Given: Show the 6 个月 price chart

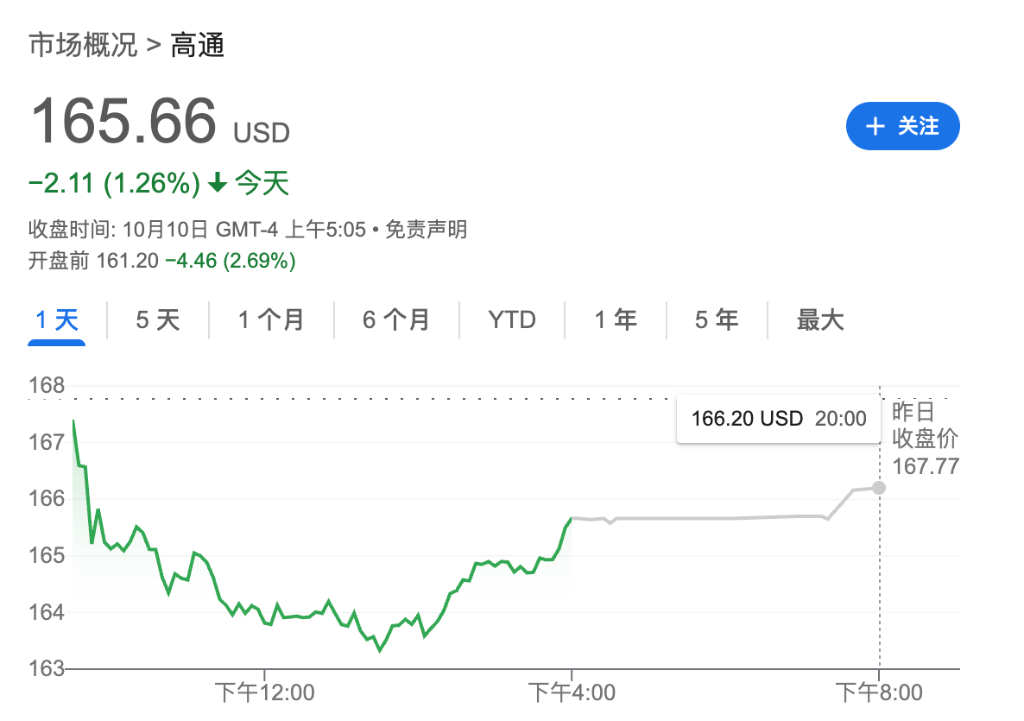Looking at the screenshot, I should pyautogui.click(x=396, y=320).
